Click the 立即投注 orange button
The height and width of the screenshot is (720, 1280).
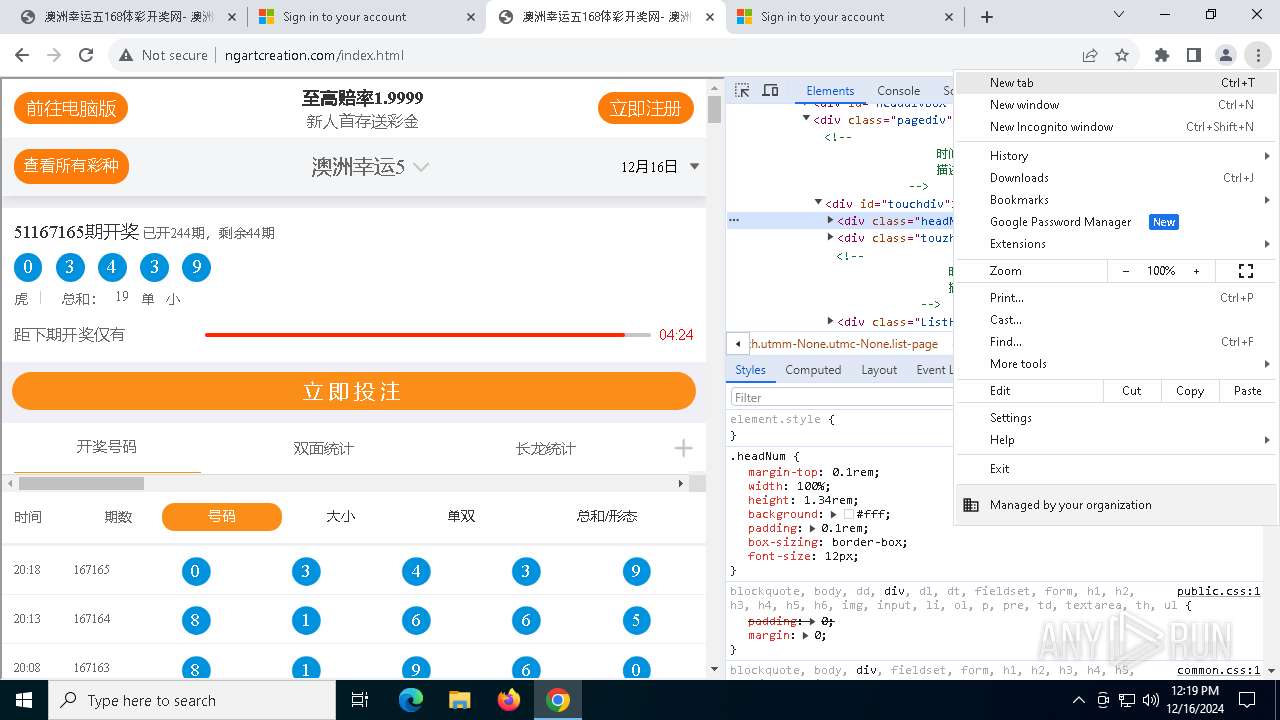[353, 391]
